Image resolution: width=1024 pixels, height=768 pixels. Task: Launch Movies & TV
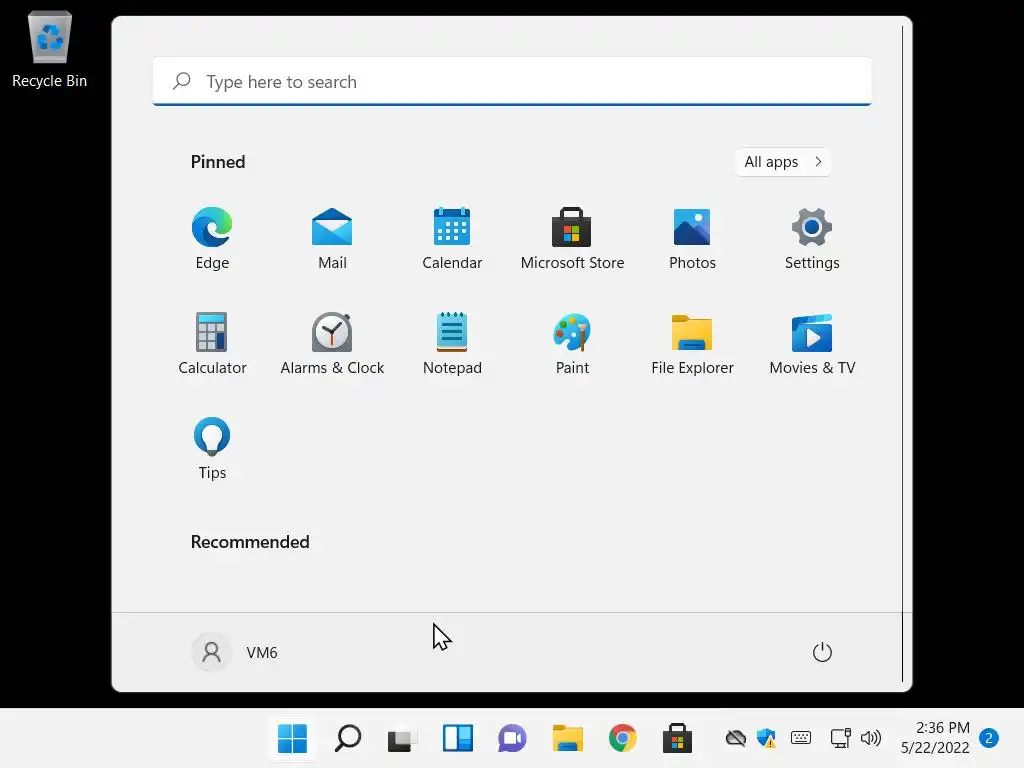tap(812, 344)
